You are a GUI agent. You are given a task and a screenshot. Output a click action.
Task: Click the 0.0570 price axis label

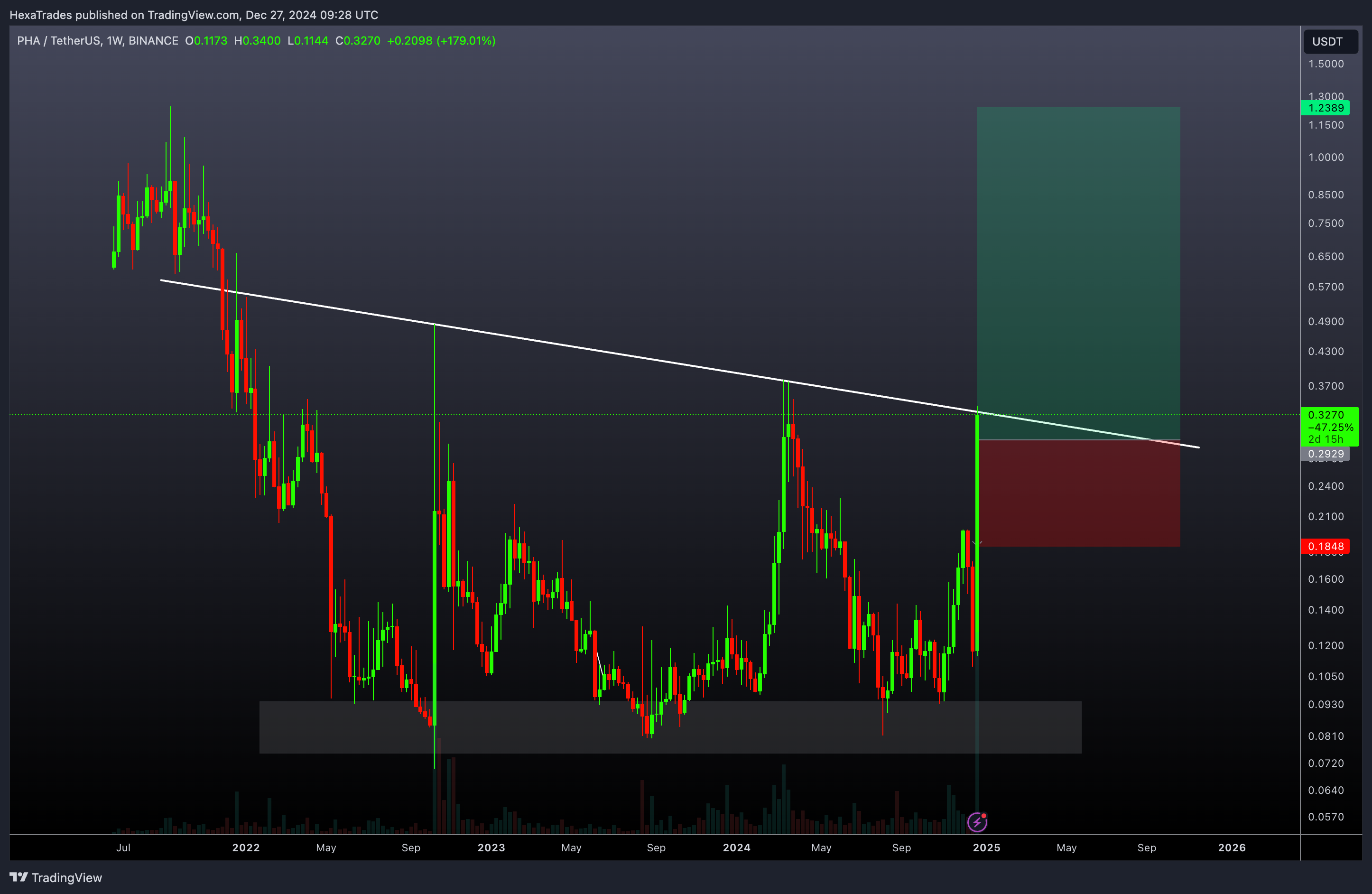click(1326, 817)
